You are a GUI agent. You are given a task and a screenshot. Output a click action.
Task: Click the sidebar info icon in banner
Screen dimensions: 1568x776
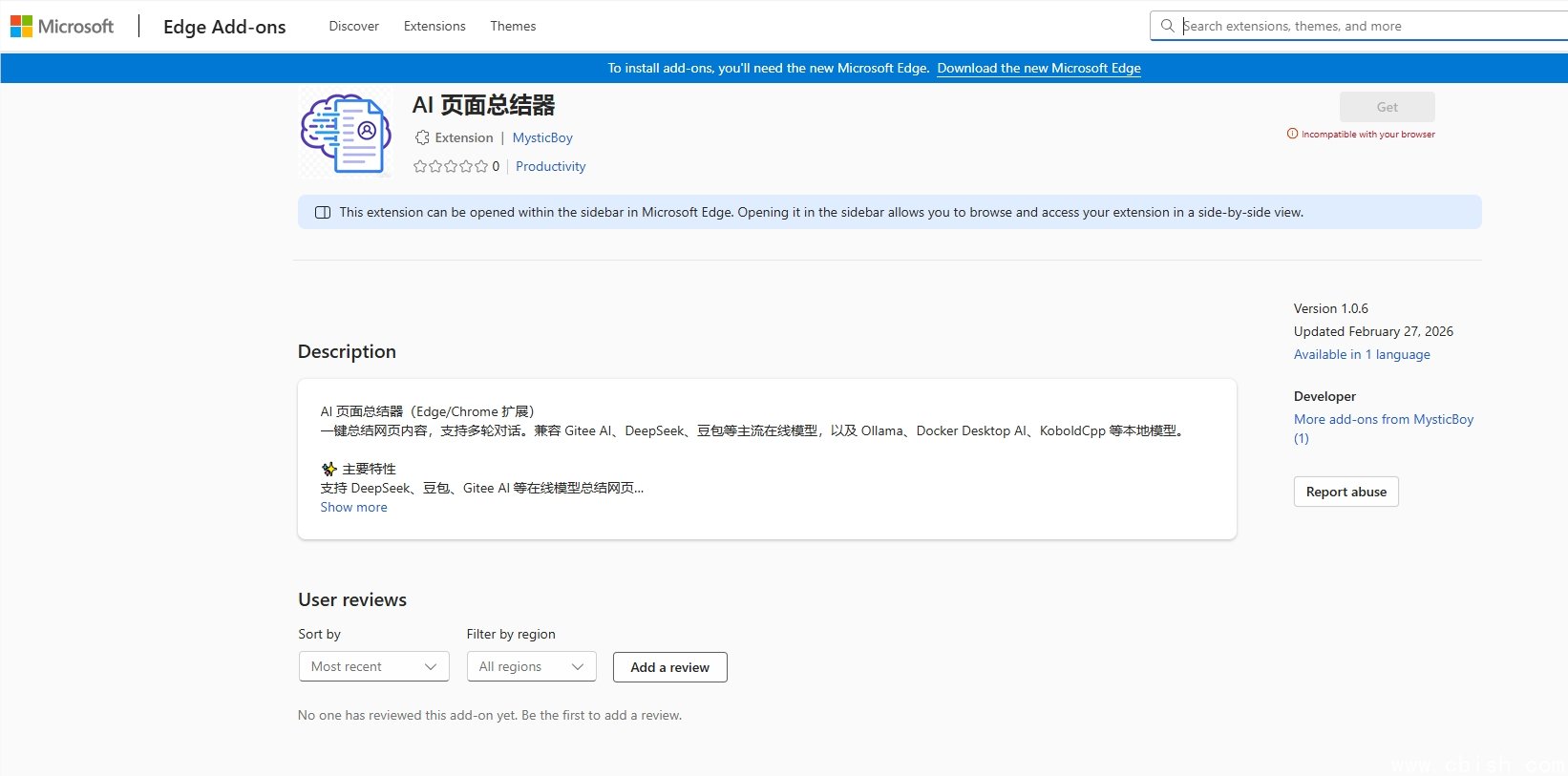323,212
